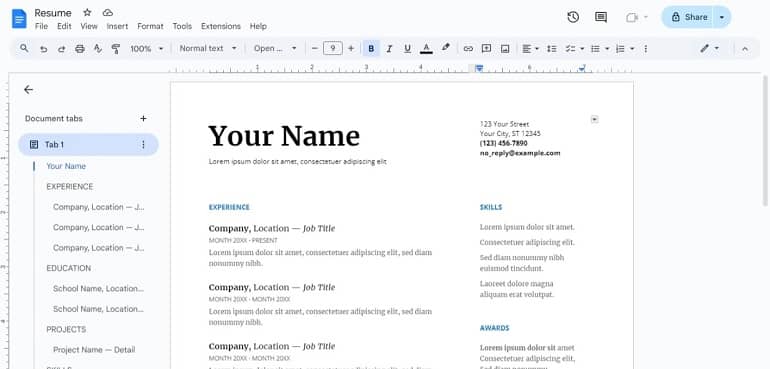Check cloud save status icon
The width and height of the screenshot is (770, 369).
pyautogui.click(x=108, y=13)
